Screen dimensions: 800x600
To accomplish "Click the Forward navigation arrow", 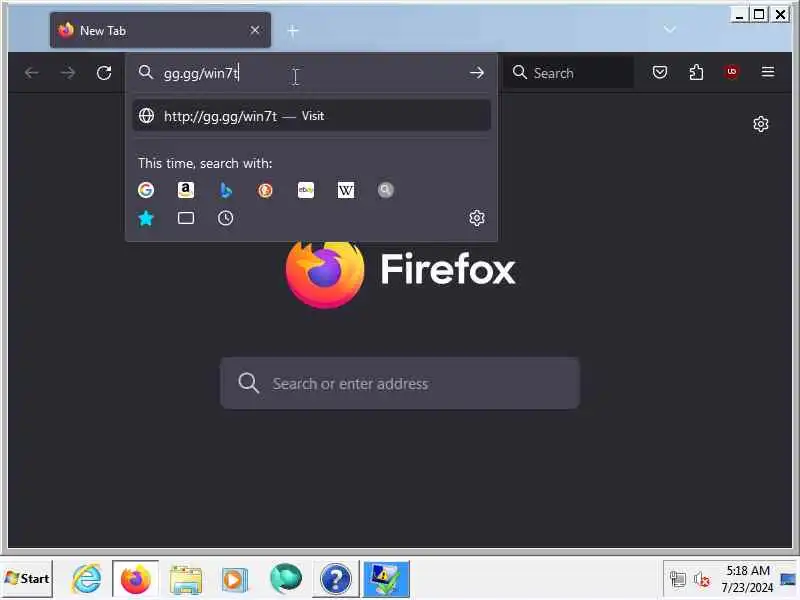I will point(68,73).
